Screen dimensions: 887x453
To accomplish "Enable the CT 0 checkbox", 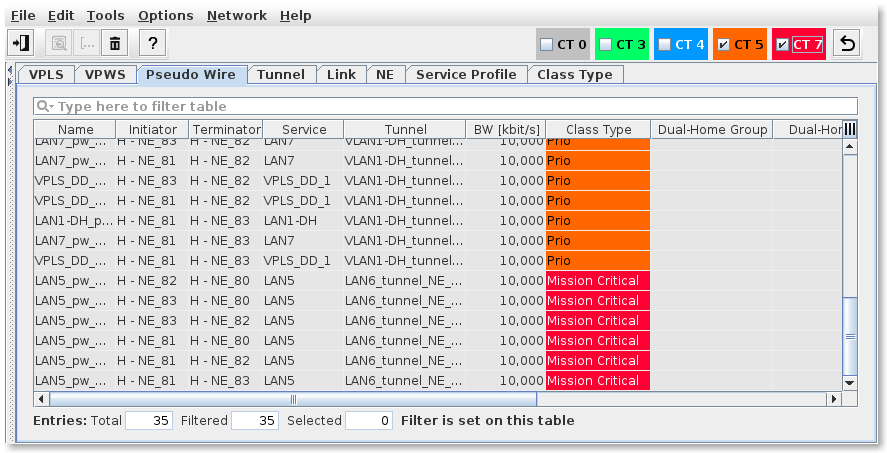I will point(546,44).
